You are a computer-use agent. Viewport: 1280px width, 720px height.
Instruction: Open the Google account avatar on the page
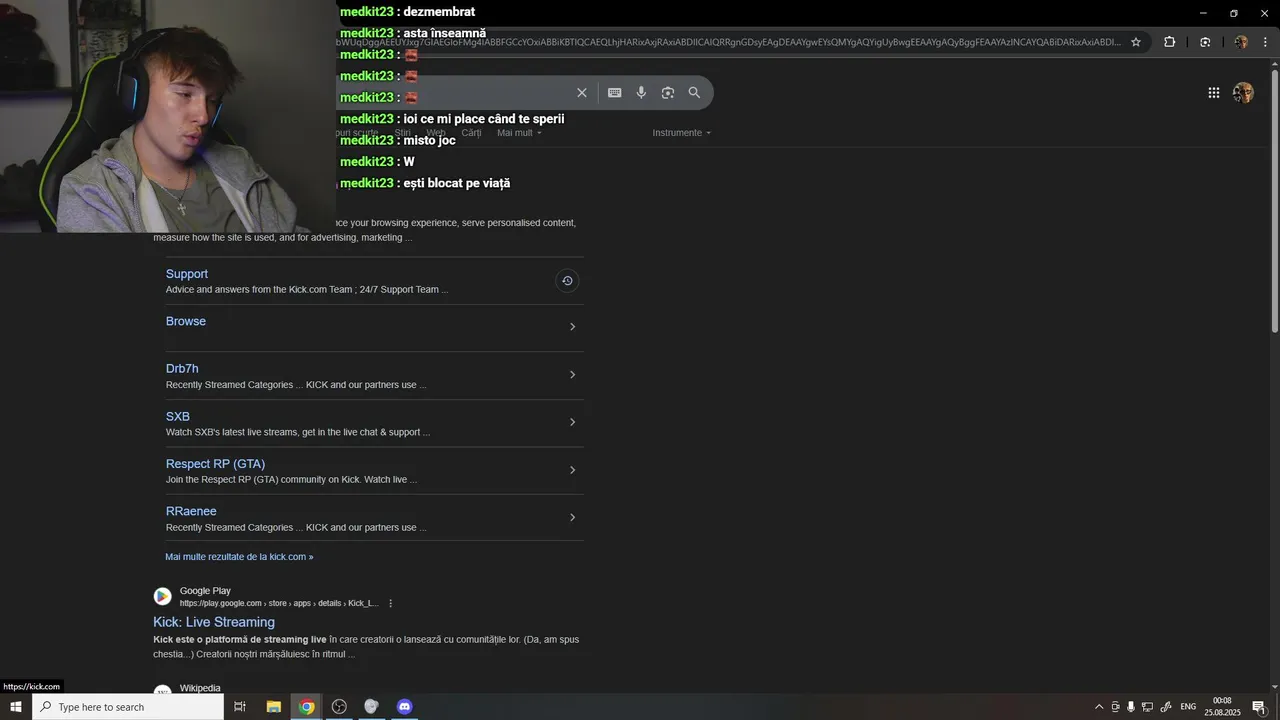(x=1243, y=93)
